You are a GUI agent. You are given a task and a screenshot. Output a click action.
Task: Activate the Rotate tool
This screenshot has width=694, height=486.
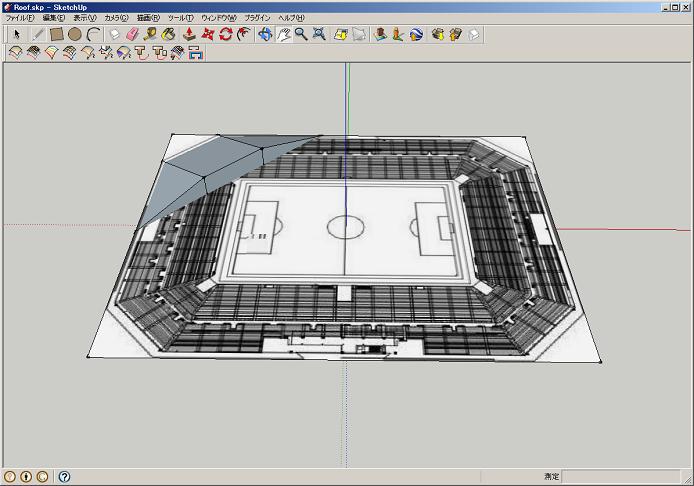click(x=226, y=34)
